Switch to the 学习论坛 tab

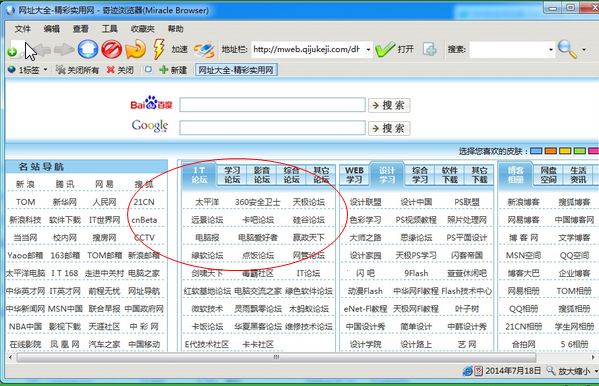(x=232, y=175)
